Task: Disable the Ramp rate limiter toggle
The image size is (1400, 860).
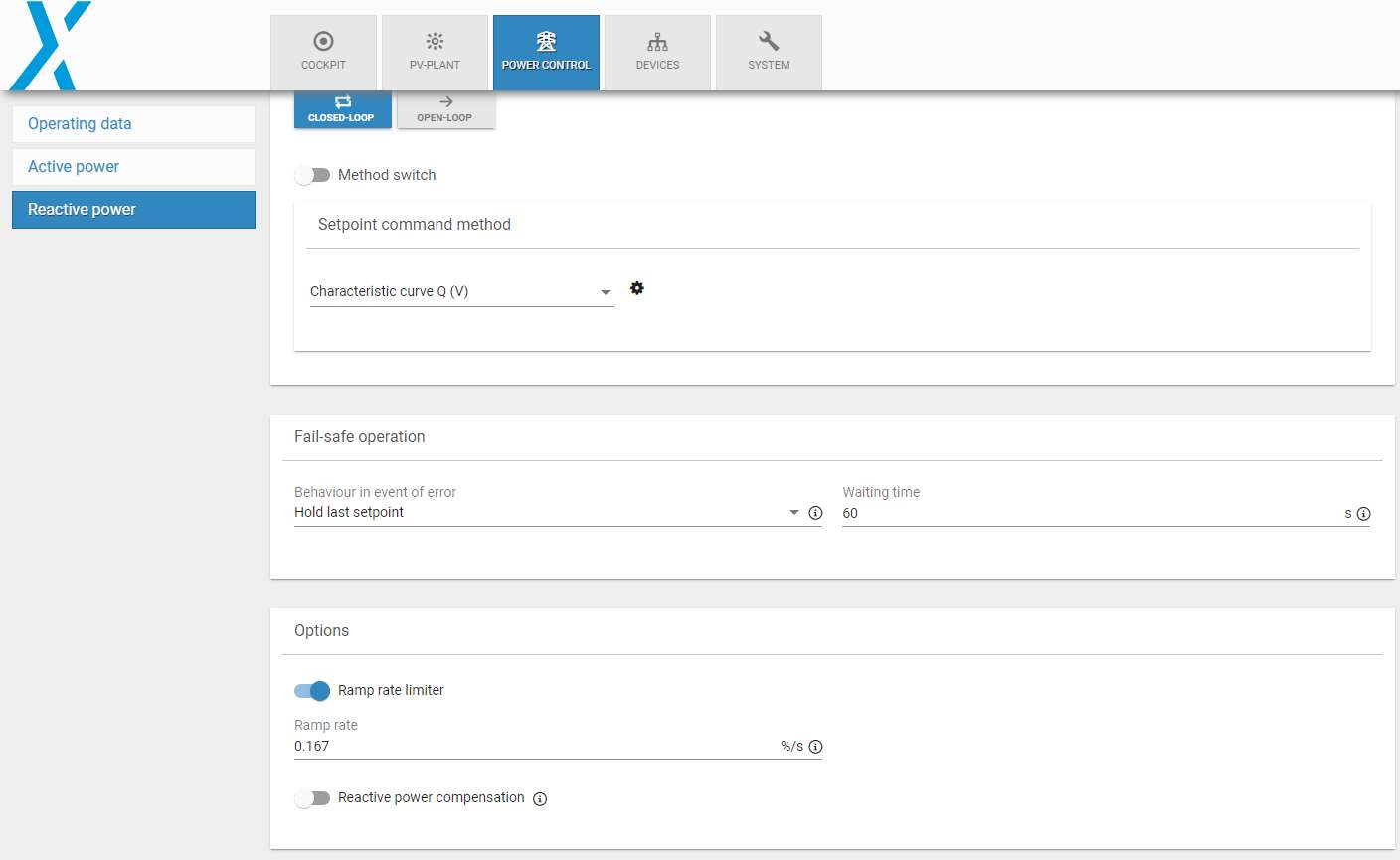Action: click(x=312, y=691)
